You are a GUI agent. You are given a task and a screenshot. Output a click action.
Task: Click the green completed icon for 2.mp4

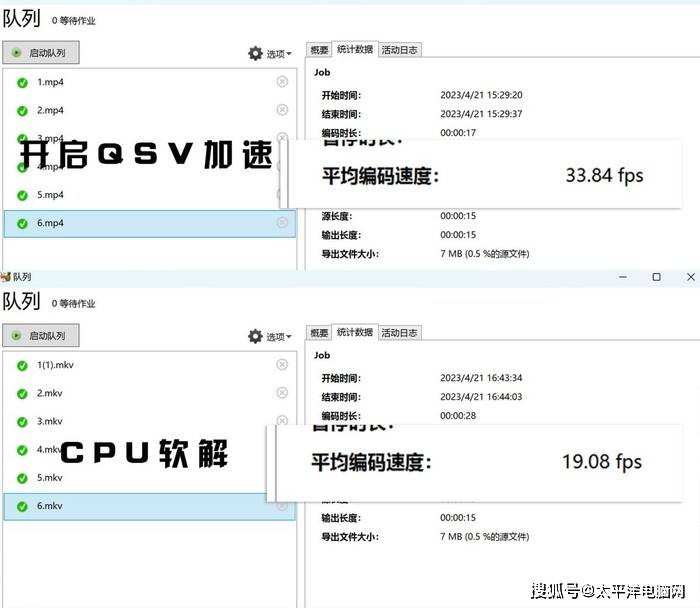(x=22, y=111)
